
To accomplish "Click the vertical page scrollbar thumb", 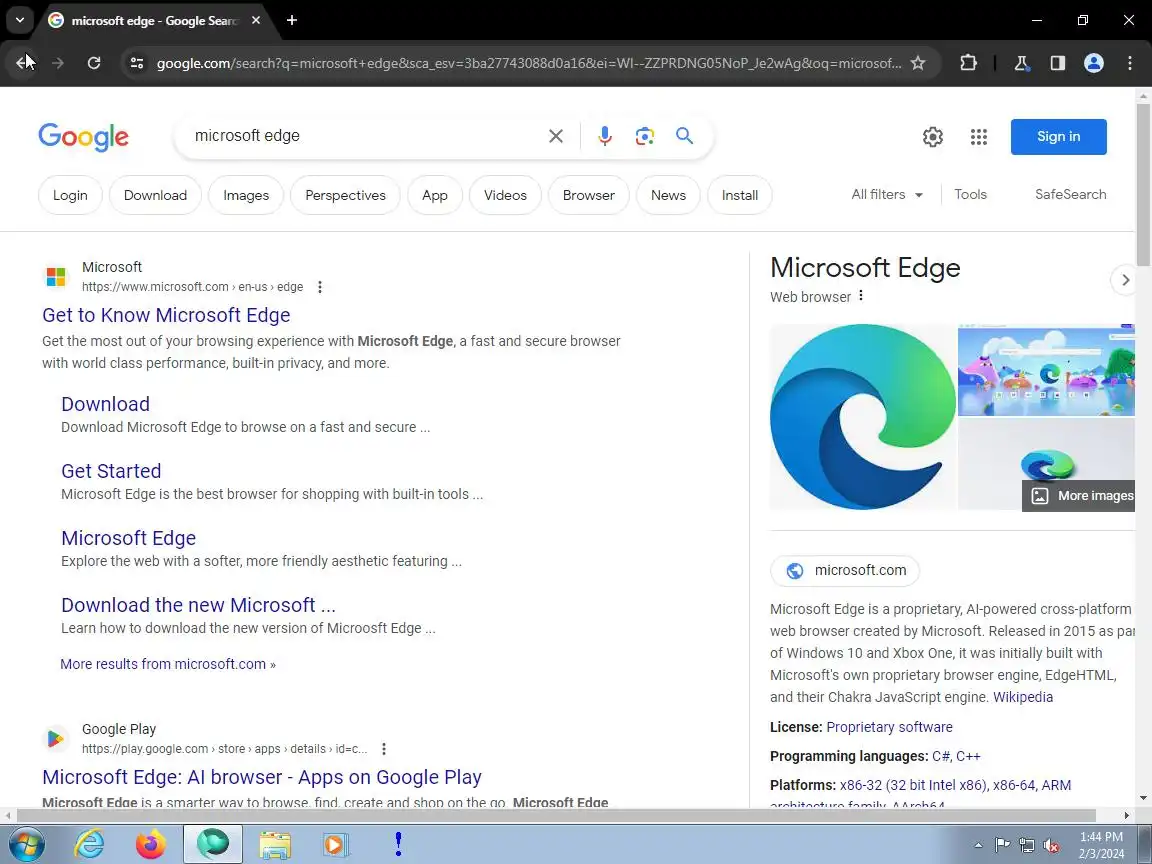I will pos(1143,185).
